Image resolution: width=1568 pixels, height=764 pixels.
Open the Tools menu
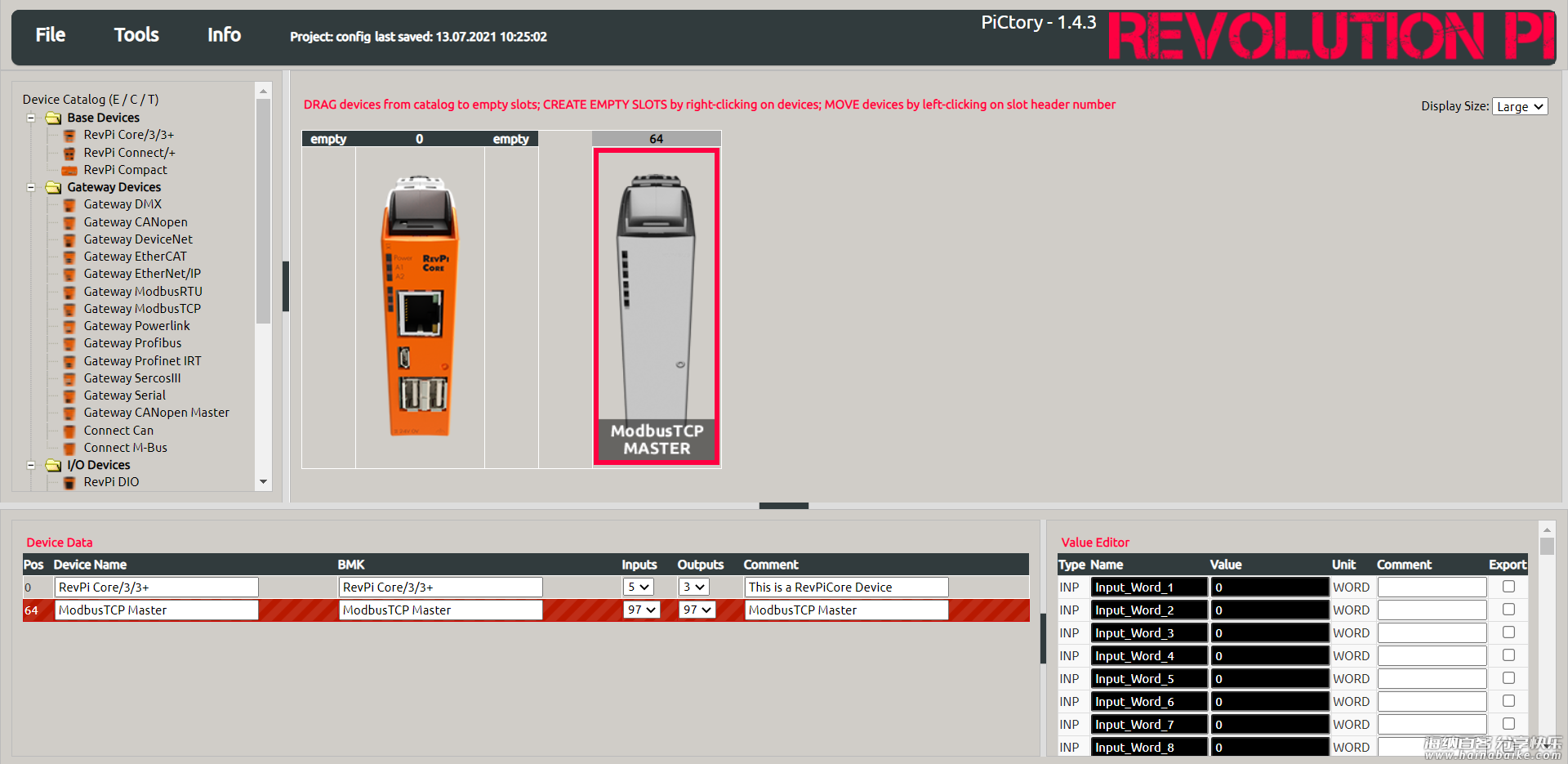pos(136,34)
